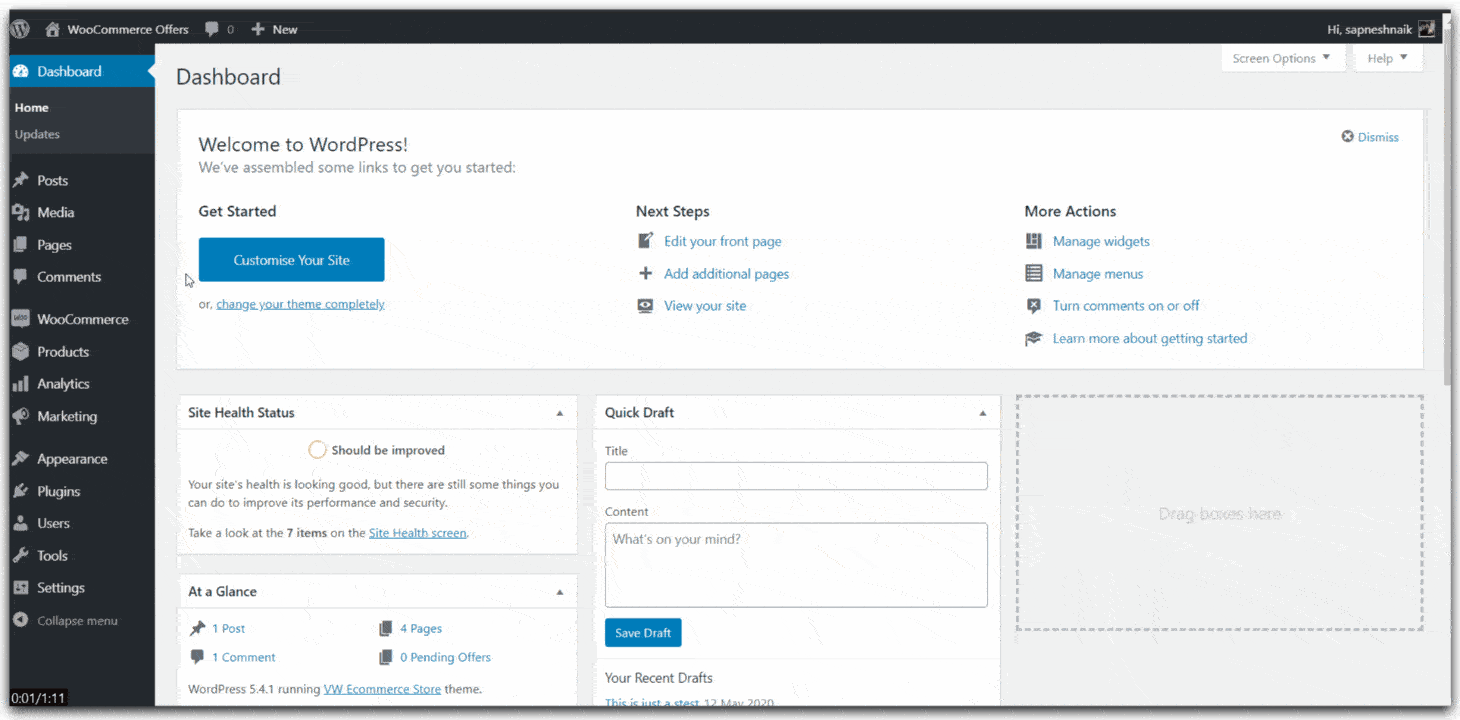1460x720 pixels.
Task: Click the Appearance brush icon
Action: point(20,459)
